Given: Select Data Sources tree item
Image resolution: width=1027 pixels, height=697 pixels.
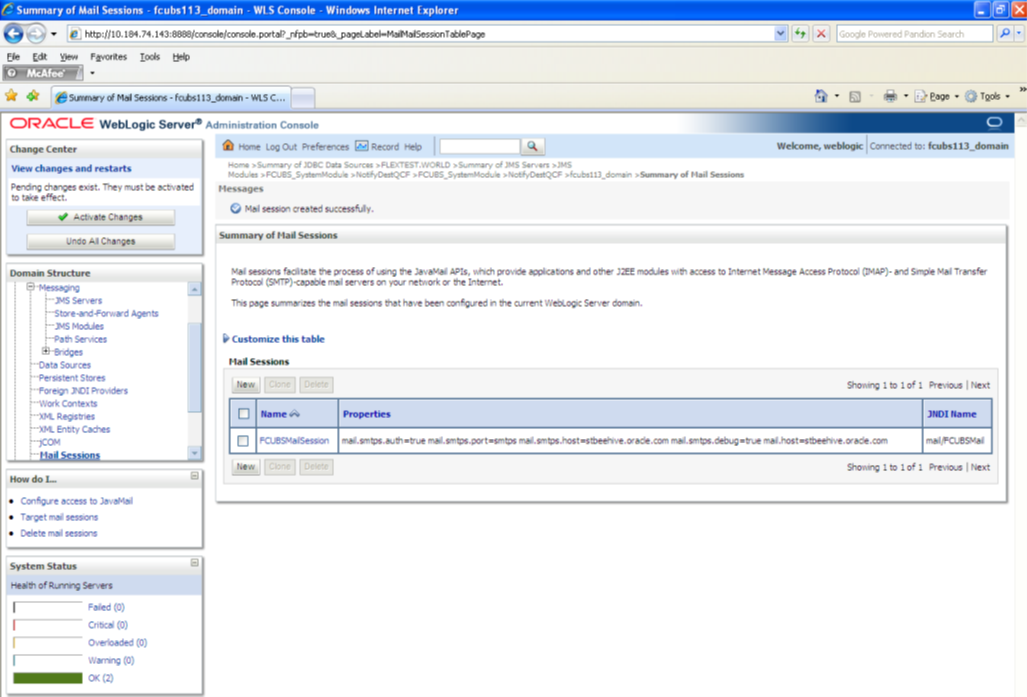Looking at the screenshot, I should pyautogui.click(x=65, y=365).
